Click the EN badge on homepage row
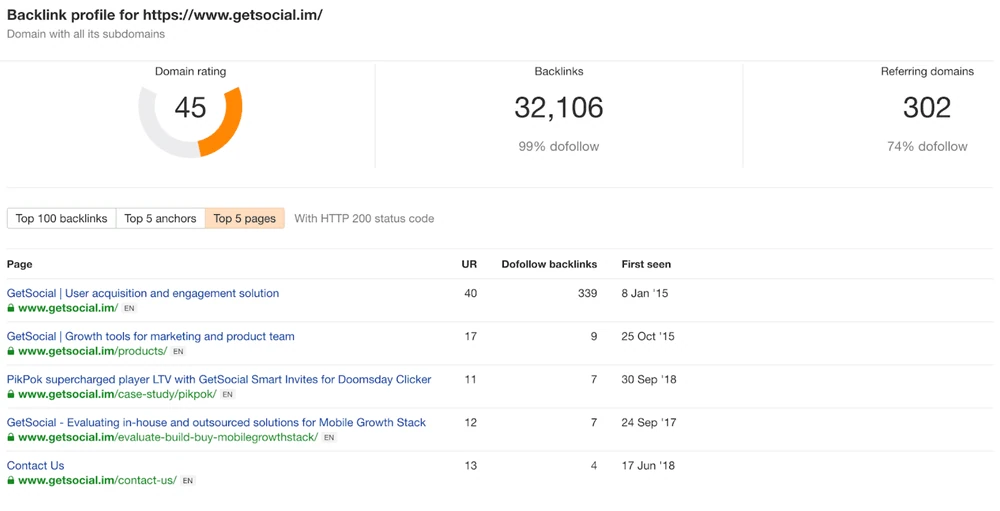The image size is (1000, 511). point(129,309)
